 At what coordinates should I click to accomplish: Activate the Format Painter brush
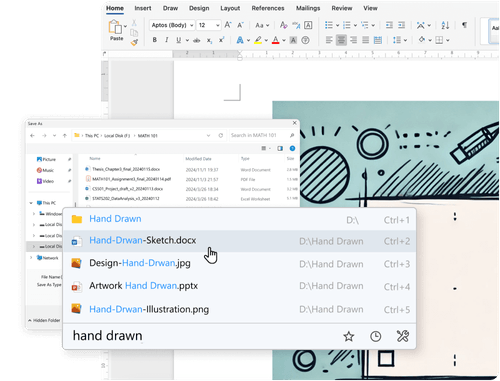pyautogui.click(x=134, y=42)
